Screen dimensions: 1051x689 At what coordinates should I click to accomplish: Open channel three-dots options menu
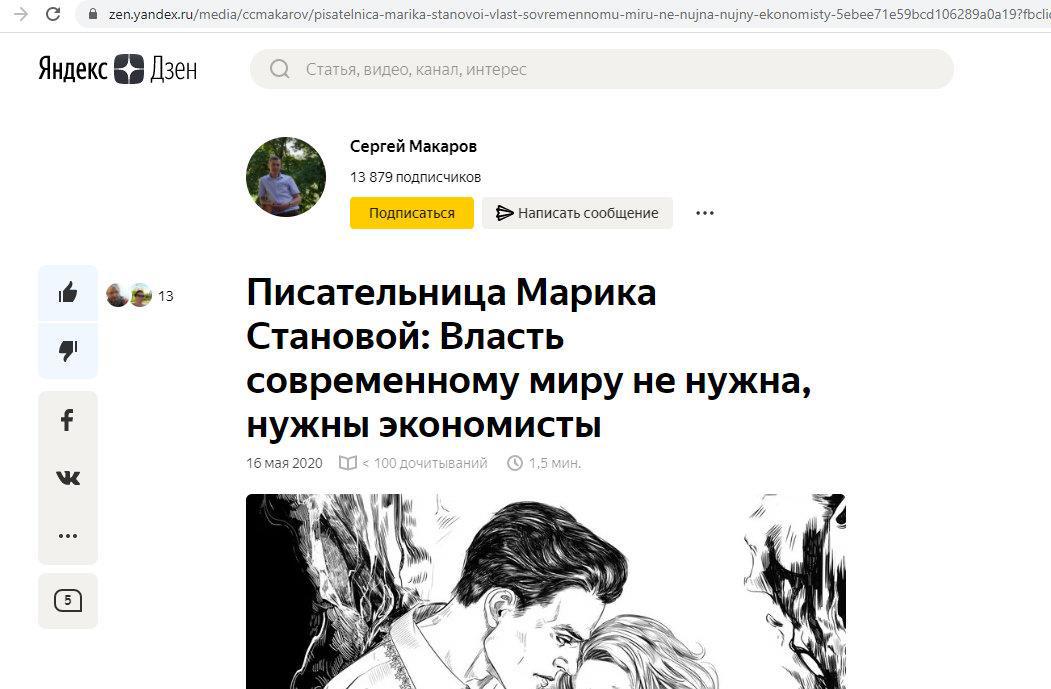coord(704,213)
